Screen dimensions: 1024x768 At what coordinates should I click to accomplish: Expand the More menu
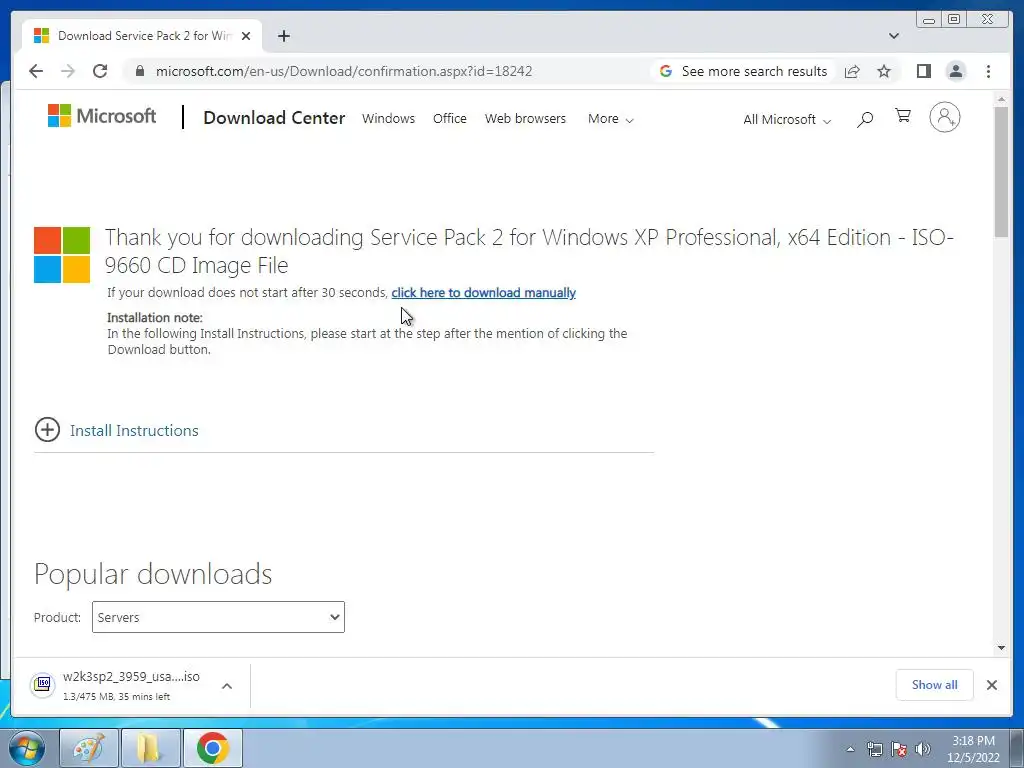tap(611, 119)
